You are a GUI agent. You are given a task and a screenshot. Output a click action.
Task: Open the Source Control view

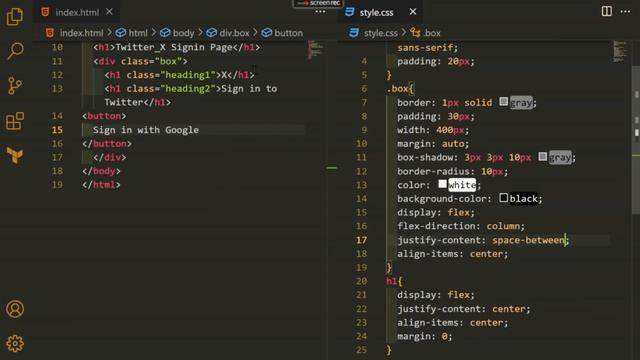[15, 86]
